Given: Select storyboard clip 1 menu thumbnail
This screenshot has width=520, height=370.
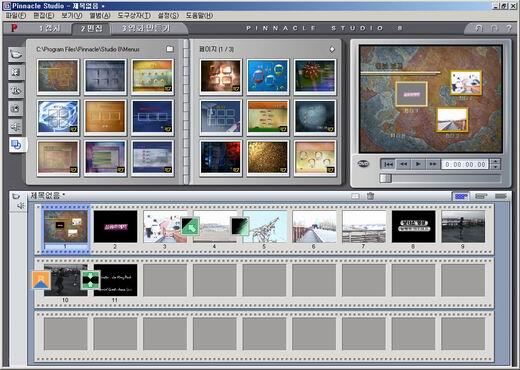Looking at the screenshot, I should pos(65,226).
